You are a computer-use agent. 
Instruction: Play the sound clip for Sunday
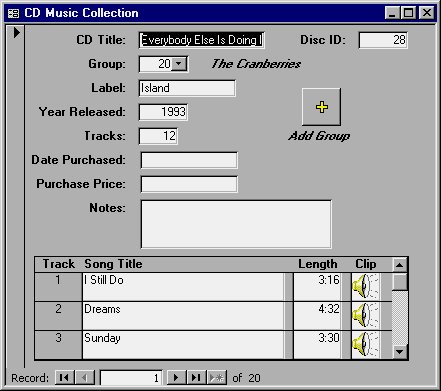[366, 345]
